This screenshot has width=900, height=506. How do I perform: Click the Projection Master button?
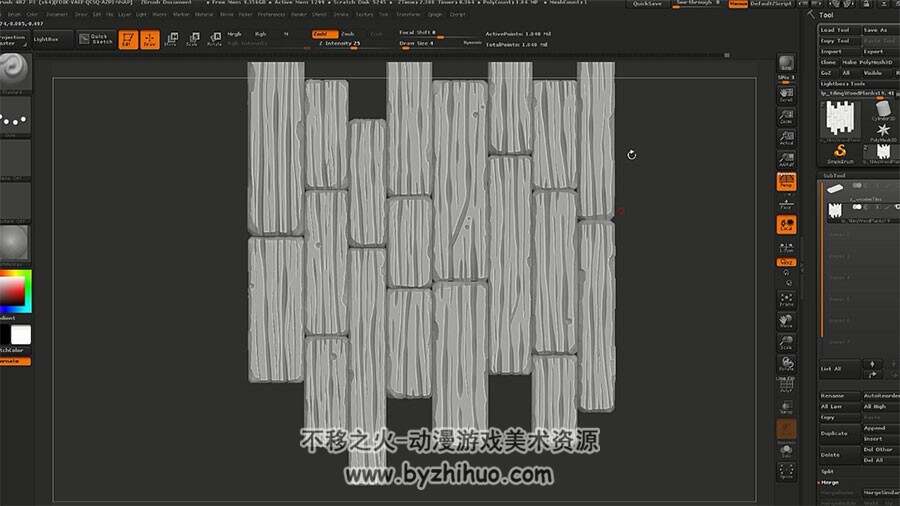point(13,39)
